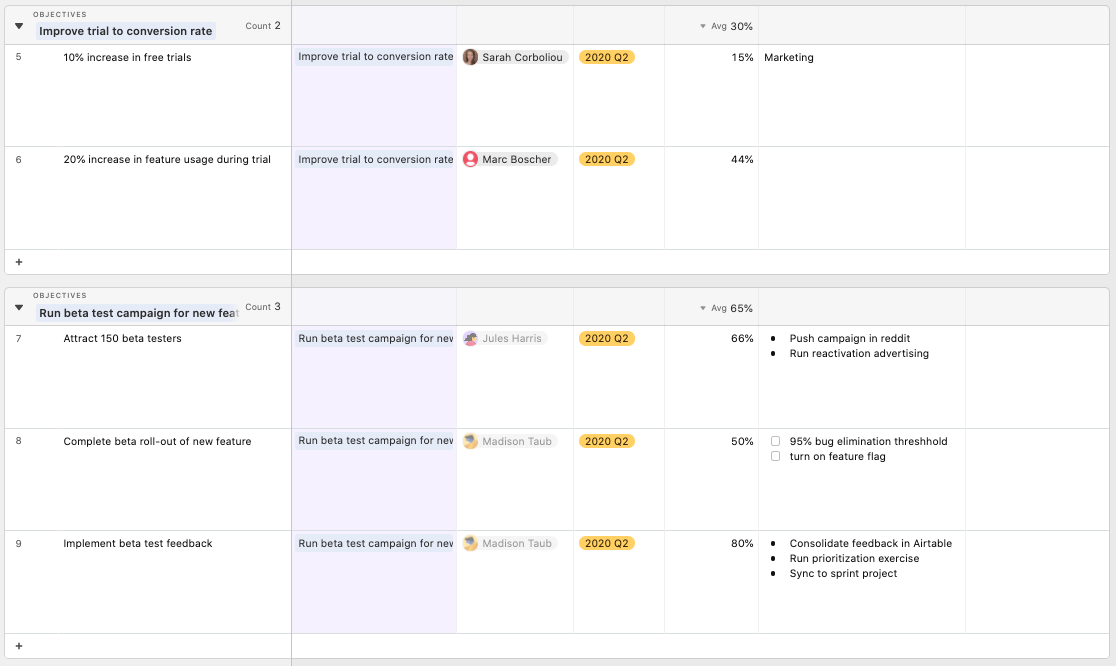
Task: Click the 'Run reactivation advertising' note
Action: pos(859,354)
